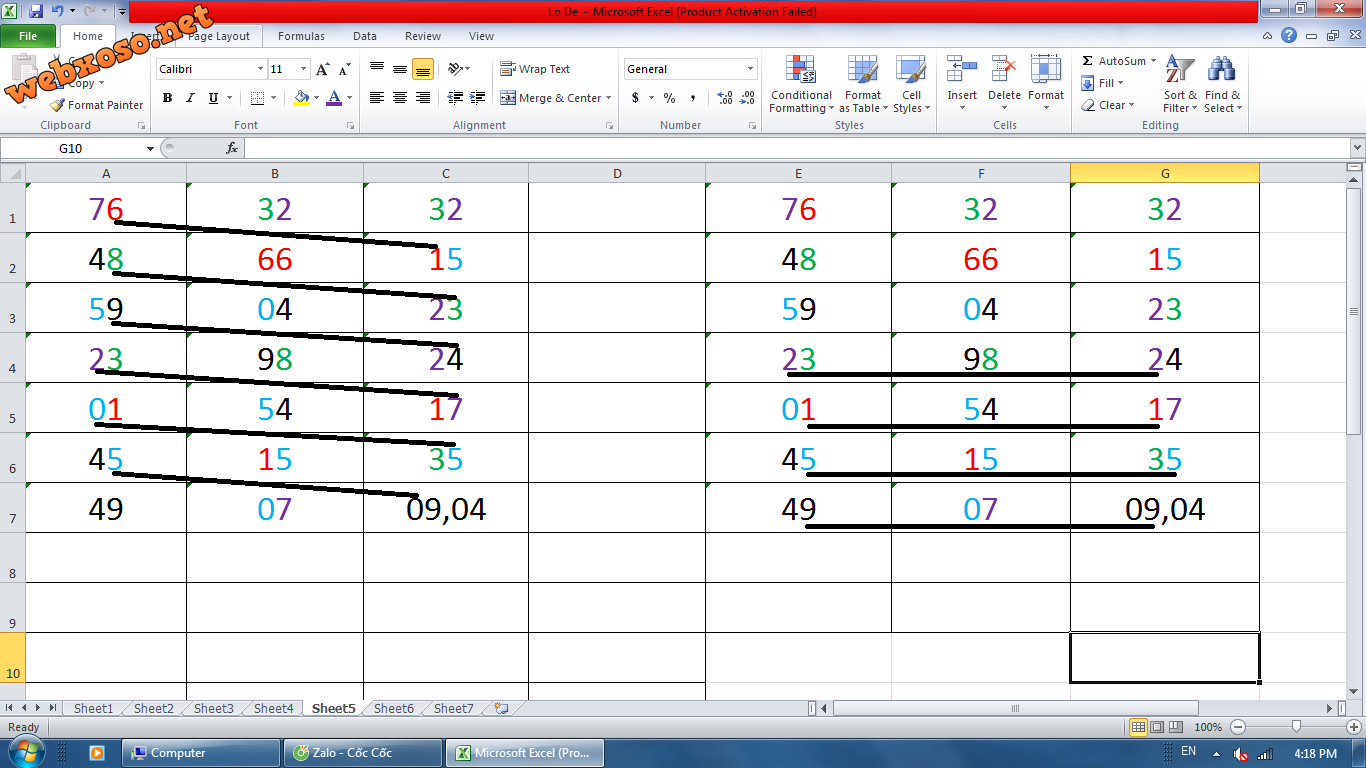Viewport: 1366px width, 768px height.
Task: Open Format as Table gallery
Action: click(x=863, y=85)
